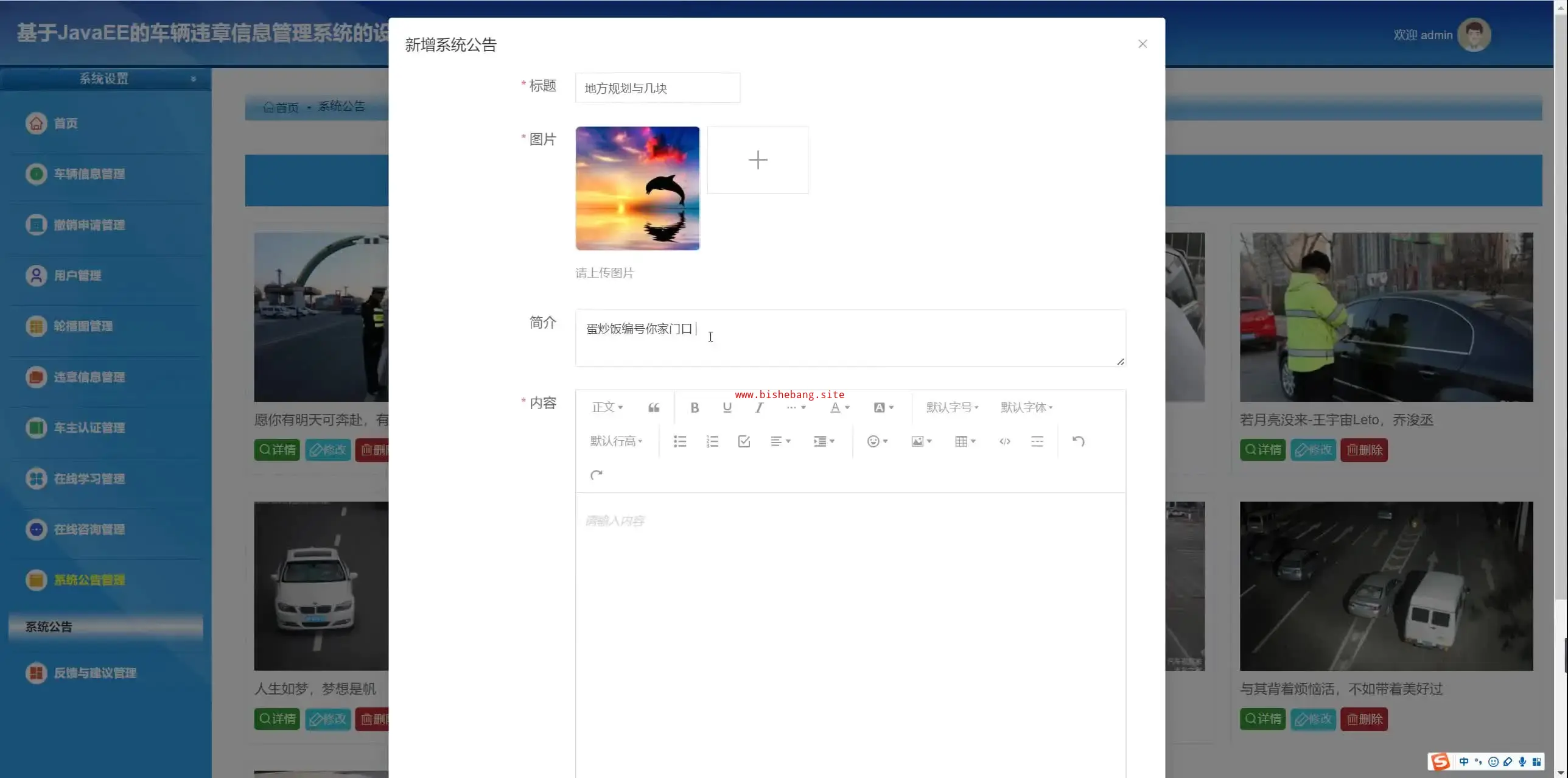
Task: Open the 默认字号 font size dropdown
Action: pos(952,407)
